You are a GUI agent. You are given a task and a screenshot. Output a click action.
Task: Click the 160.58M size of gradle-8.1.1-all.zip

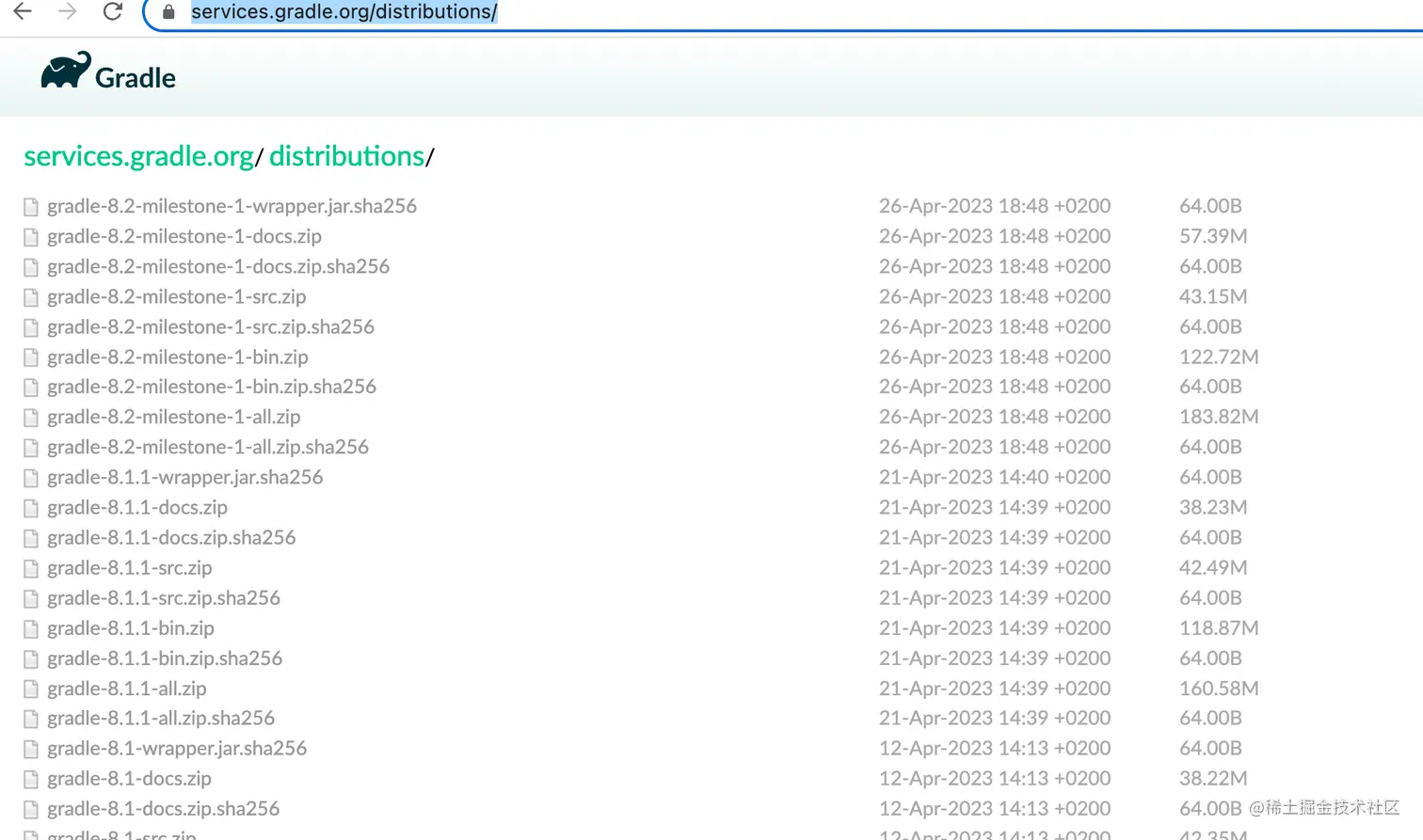[1219, 688]
